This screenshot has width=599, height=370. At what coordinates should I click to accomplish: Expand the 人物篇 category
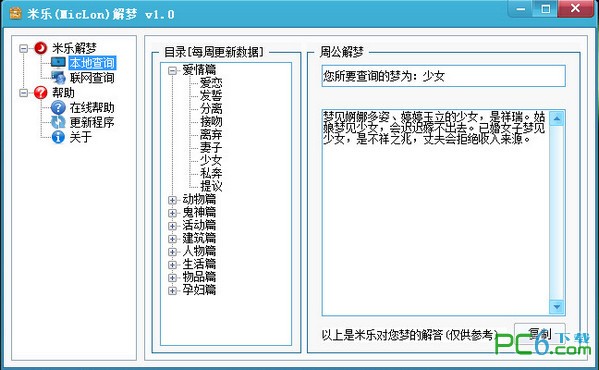coord(172,252)
